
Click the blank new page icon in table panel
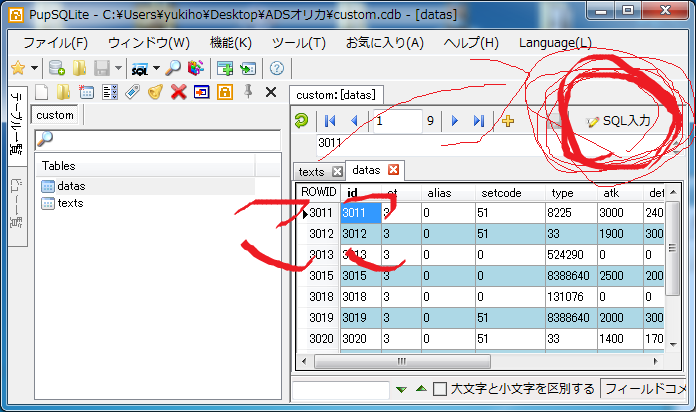41,92
